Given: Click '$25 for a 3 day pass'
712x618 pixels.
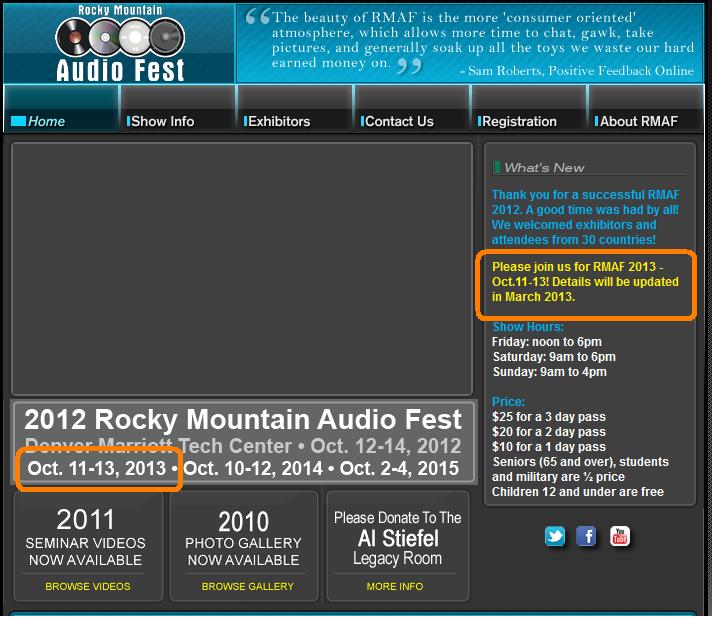Looking at the screenshot, I should [549, 417].
